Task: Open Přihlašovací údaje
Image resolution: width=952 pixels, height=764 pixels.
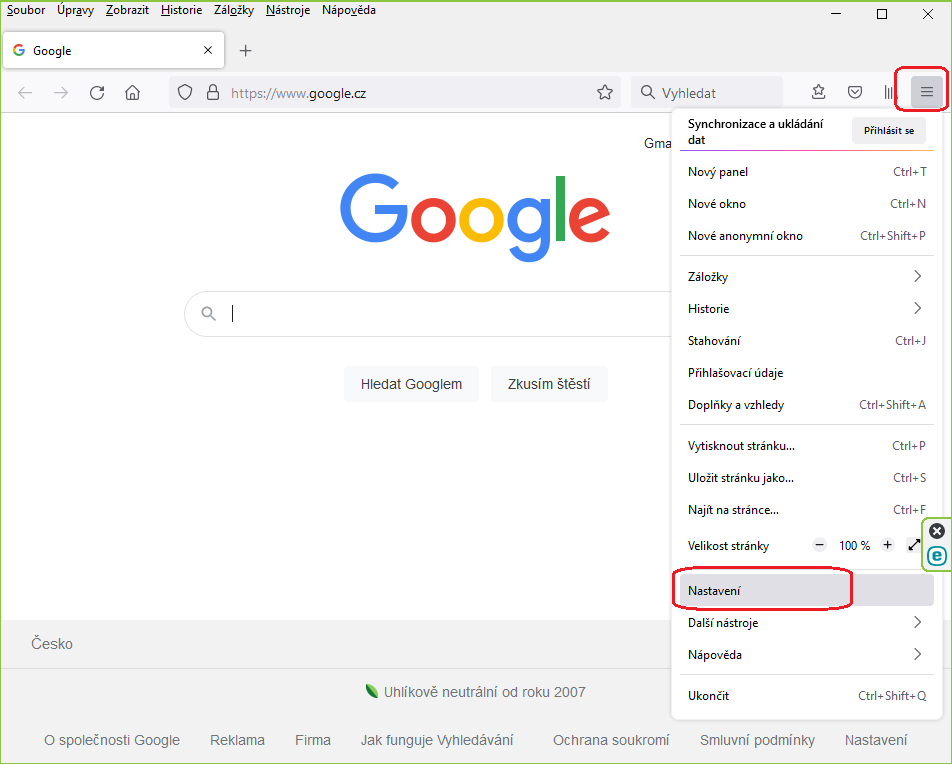Action: point(806,373)
